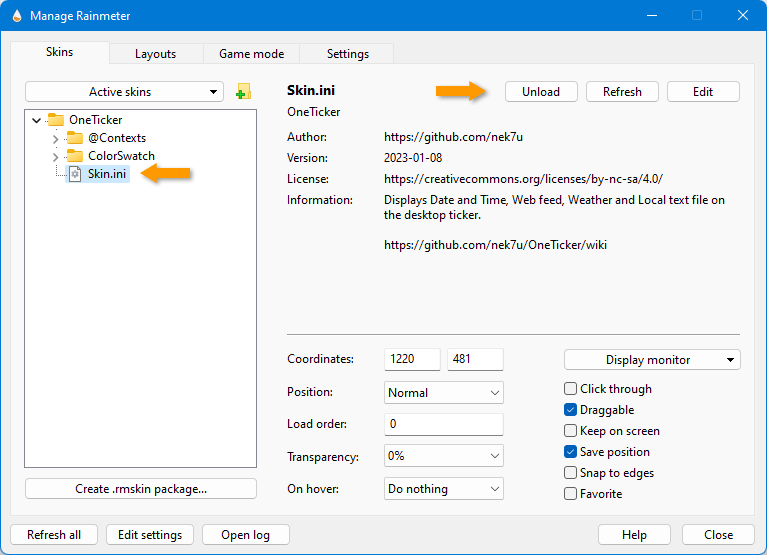Viewport: 767px width, 555px height.
Task: Open the Transparency dropdown showing 0%
Action: tap(444, 456)
